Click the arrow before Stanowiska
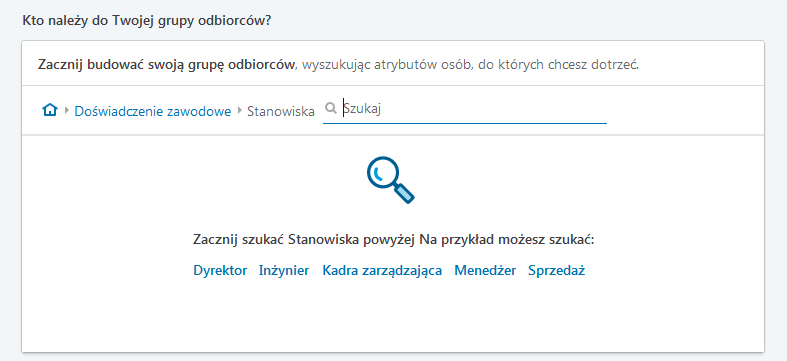Viewport: 787px width, 361px height. (240, 110)
